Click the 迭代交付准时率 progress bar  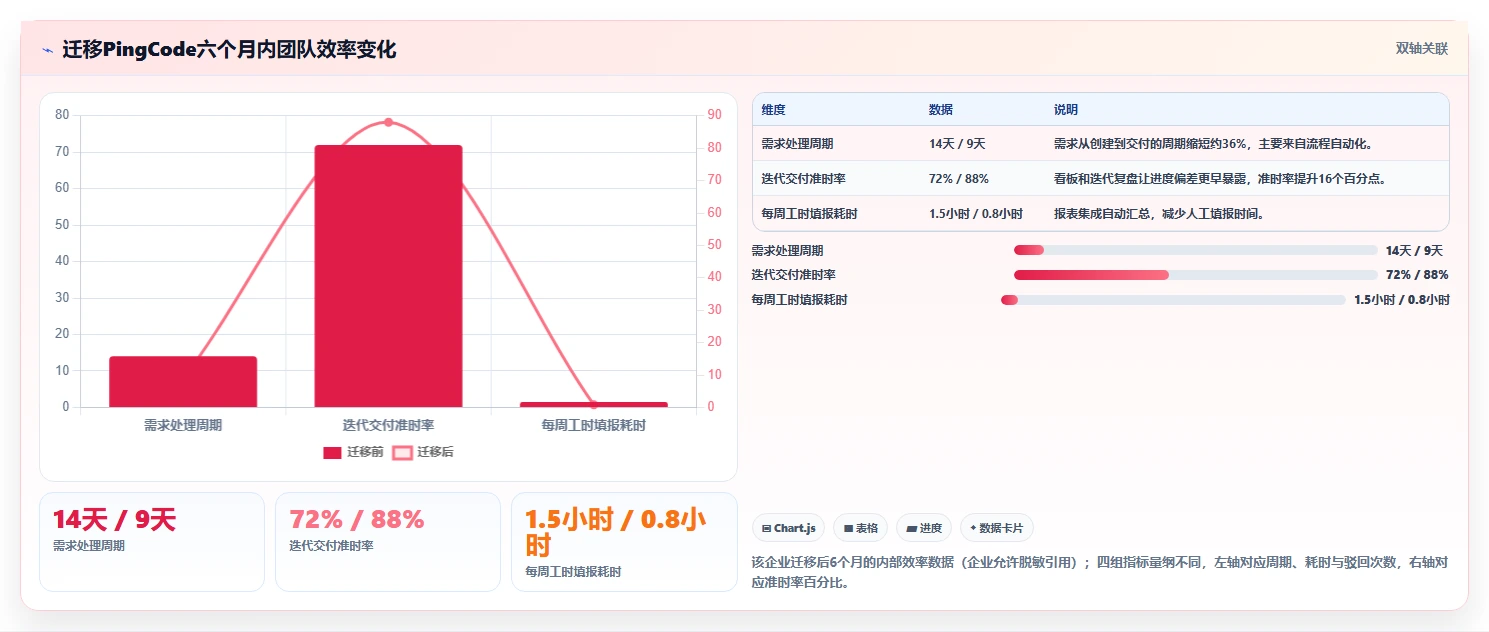[x=1196, y=275]
